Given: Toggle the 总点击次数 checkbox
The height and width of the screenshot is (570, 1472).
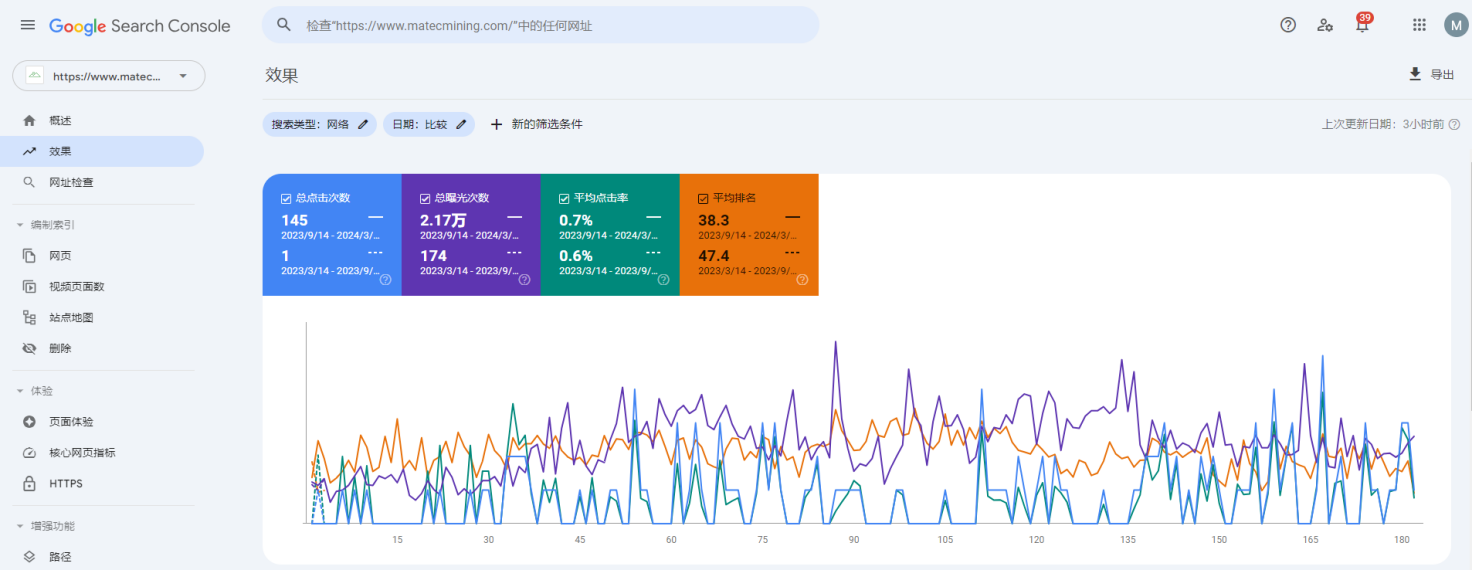Looking at the screenshot, I should coord(286,198).
